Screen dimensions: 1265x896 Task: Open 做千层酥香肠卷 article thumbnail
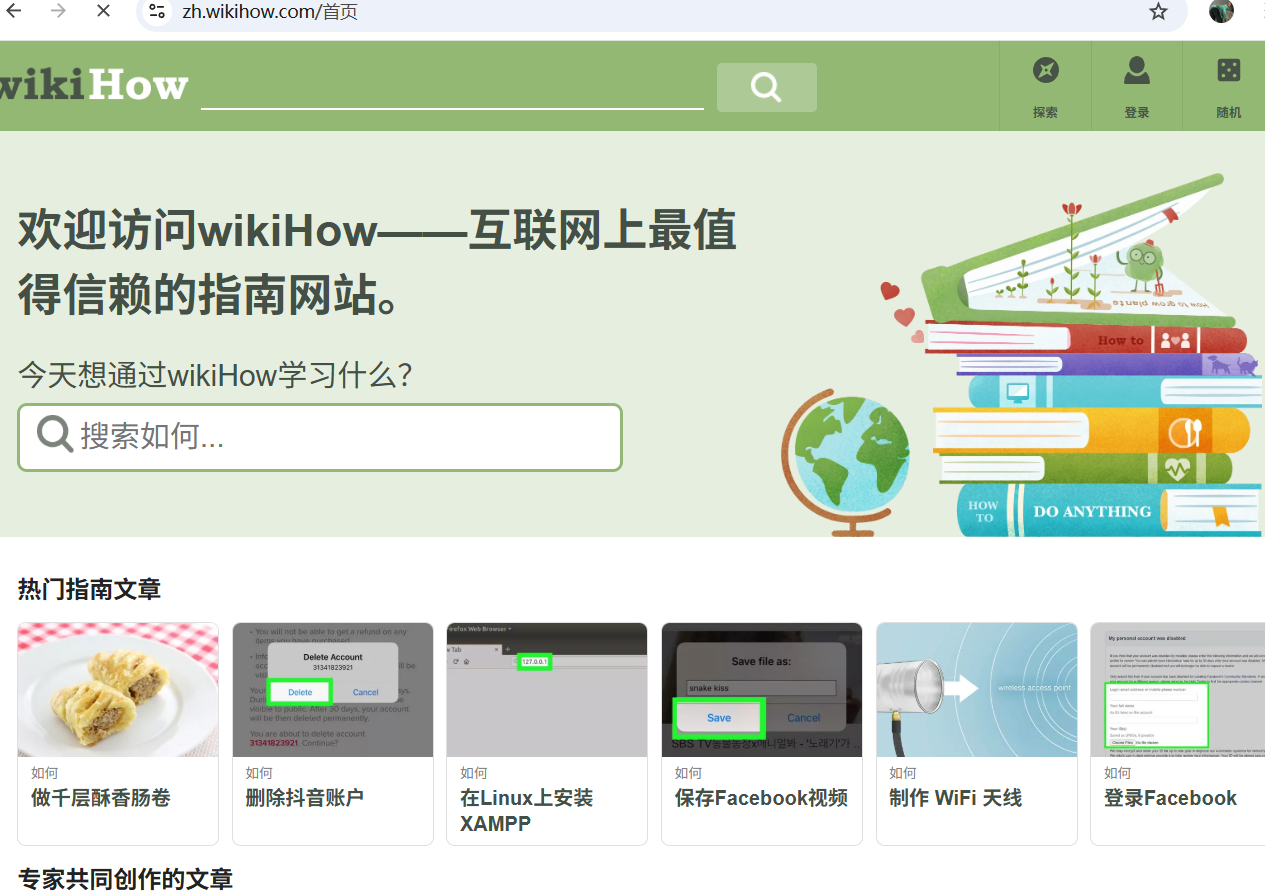click(118, 690)
